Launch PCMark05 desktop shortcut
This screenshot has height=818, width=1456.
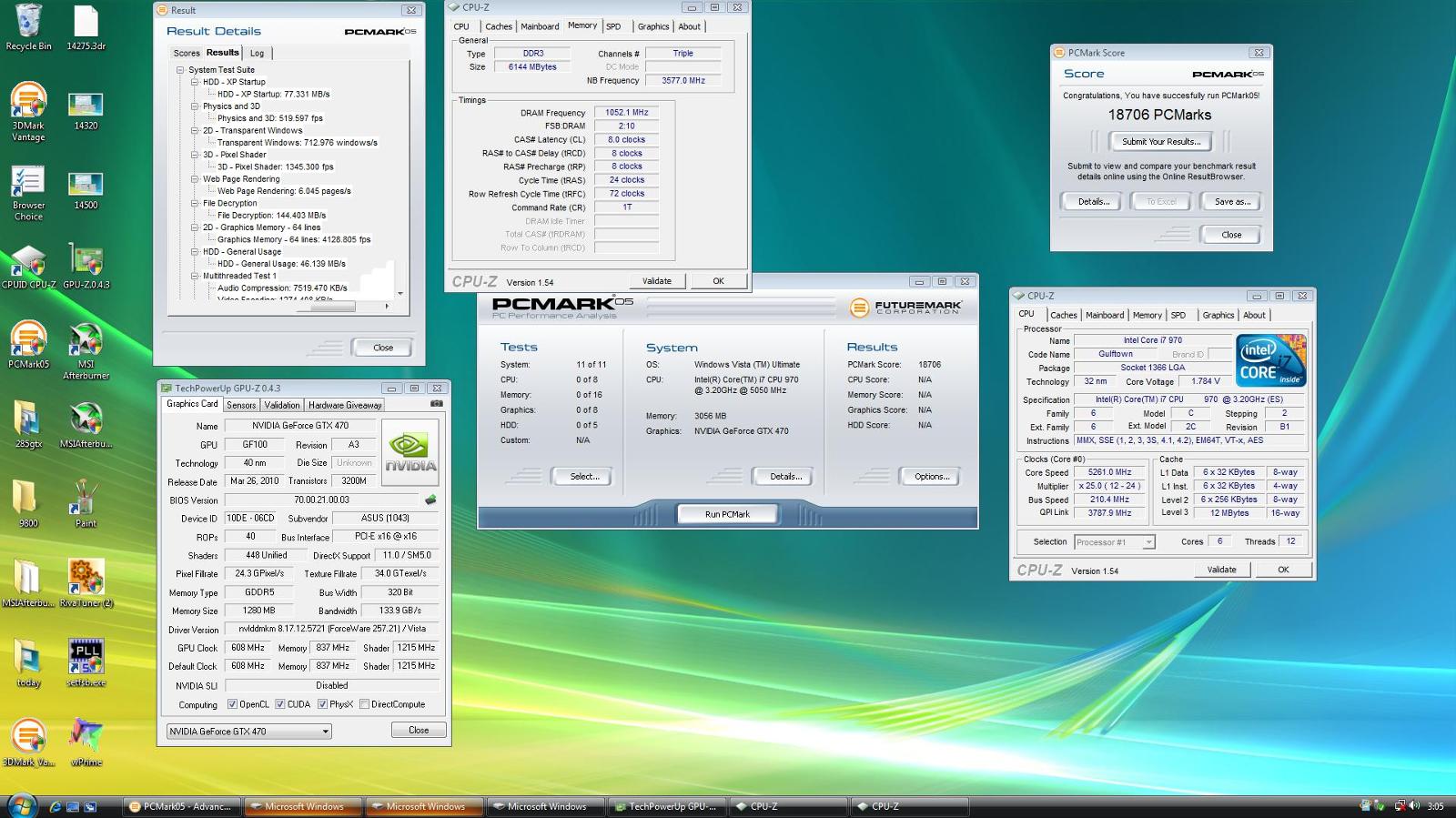28,345
